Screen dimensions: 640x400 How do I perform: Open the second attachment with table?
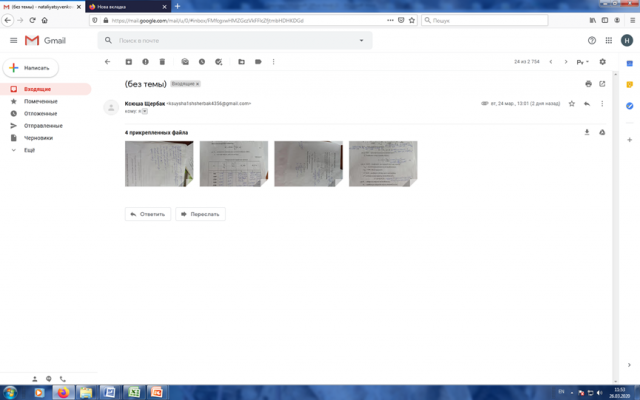pos(234,164)
